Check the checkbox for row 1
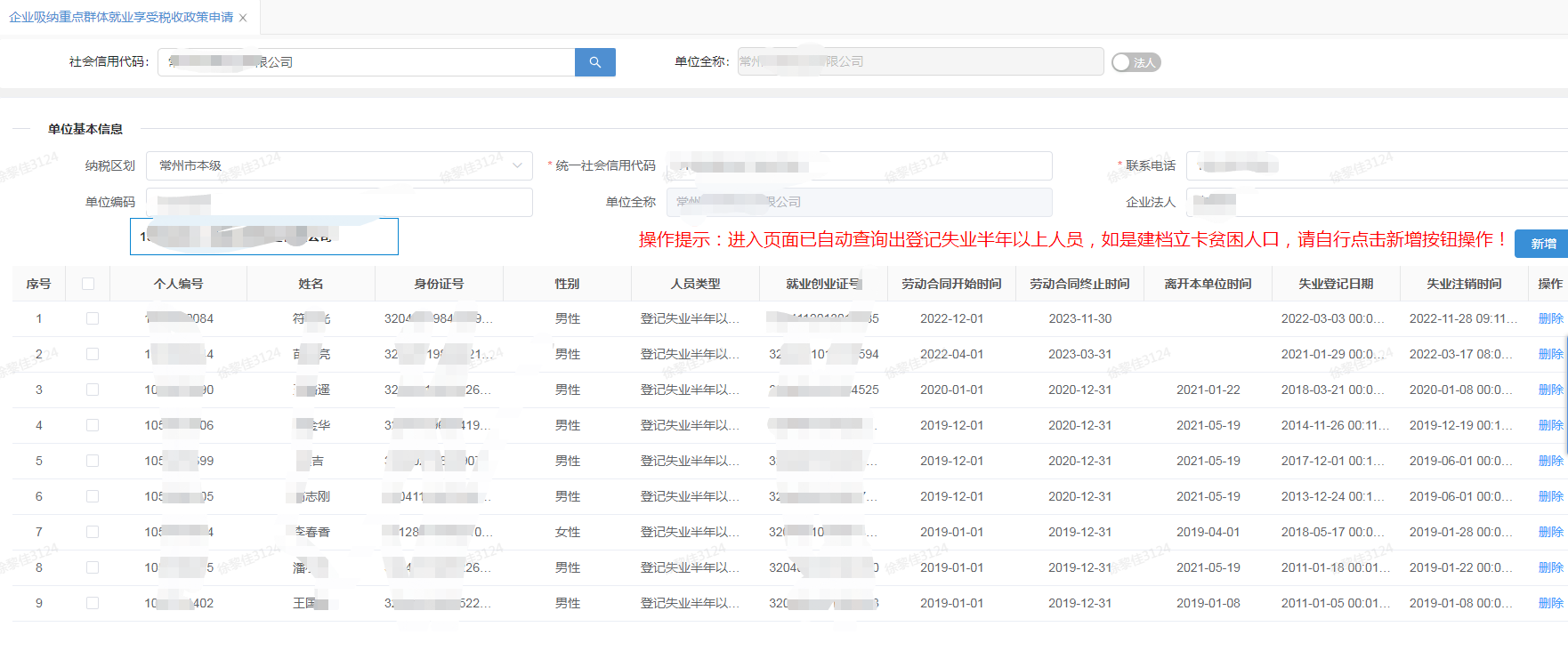1568x659 pixels. pyautogui.click(x=93, y=318)
